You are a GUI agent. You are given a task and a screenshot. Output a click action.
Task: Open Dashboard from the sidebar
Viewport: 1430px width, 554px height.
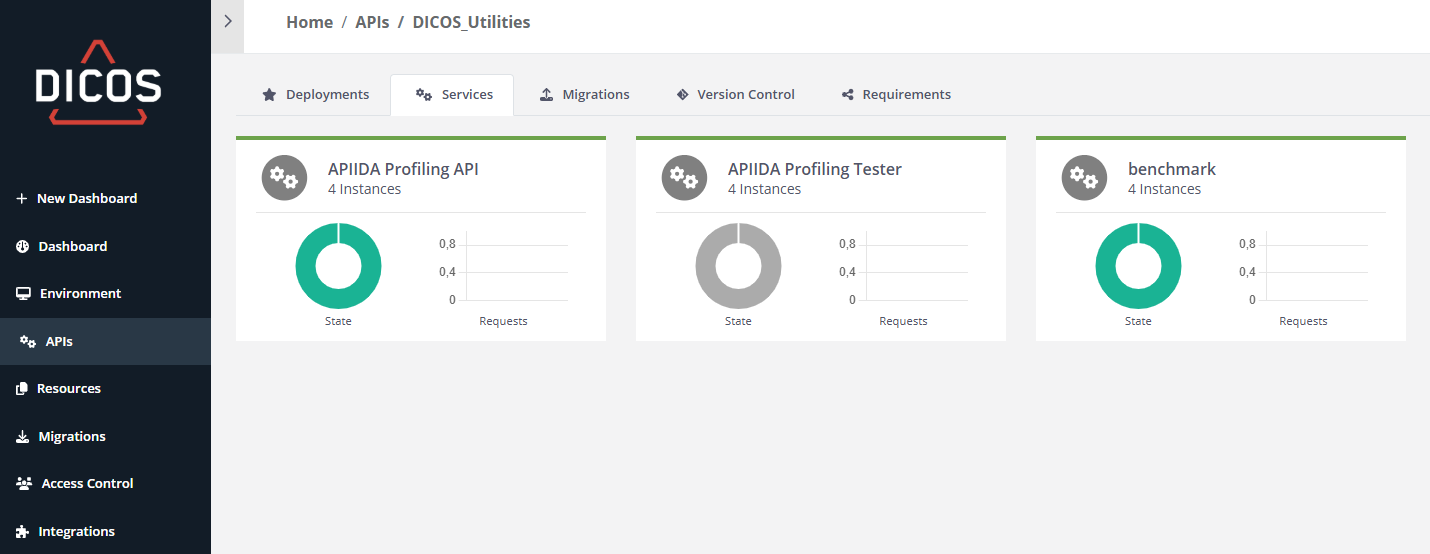click(x=72, y=247)
